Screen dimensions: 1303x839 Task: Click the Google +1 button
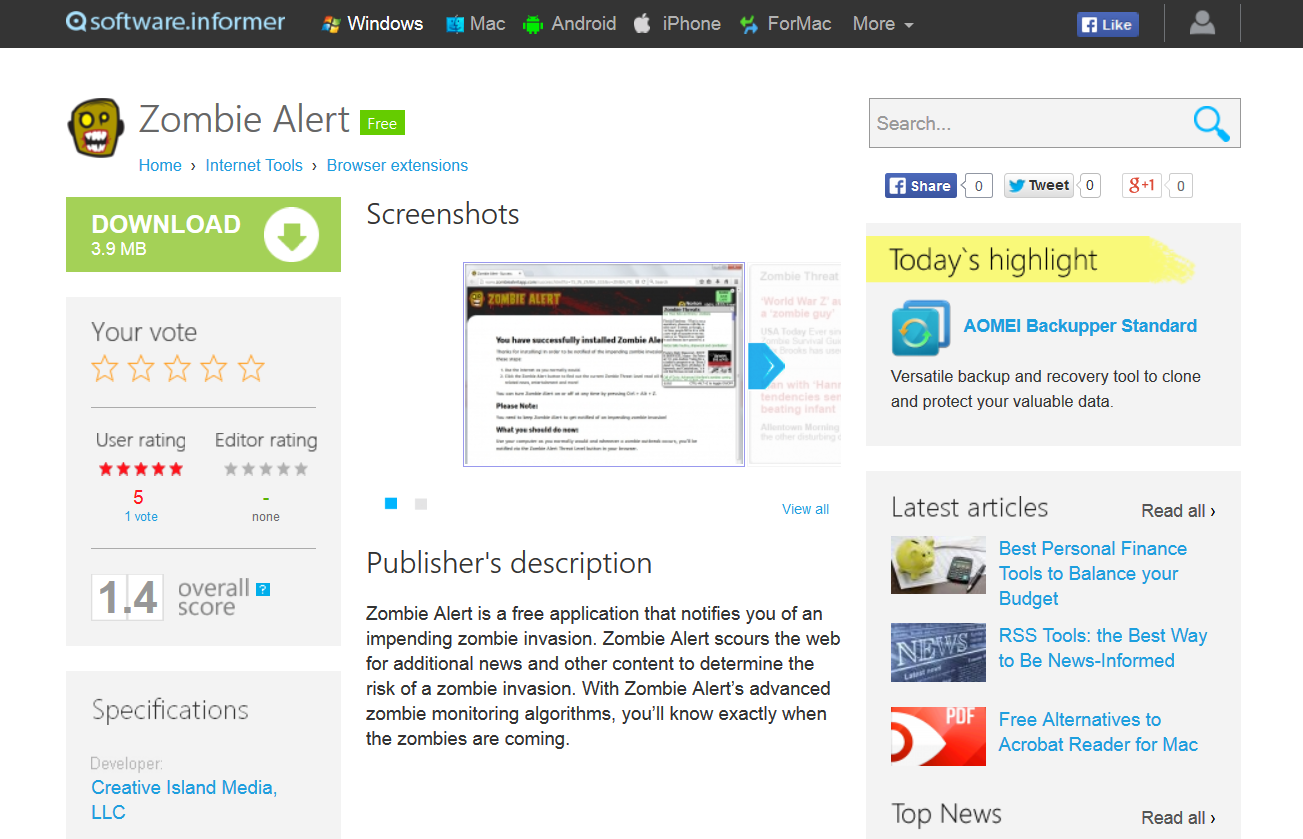pyautogui.click(x=1141, y=185)
